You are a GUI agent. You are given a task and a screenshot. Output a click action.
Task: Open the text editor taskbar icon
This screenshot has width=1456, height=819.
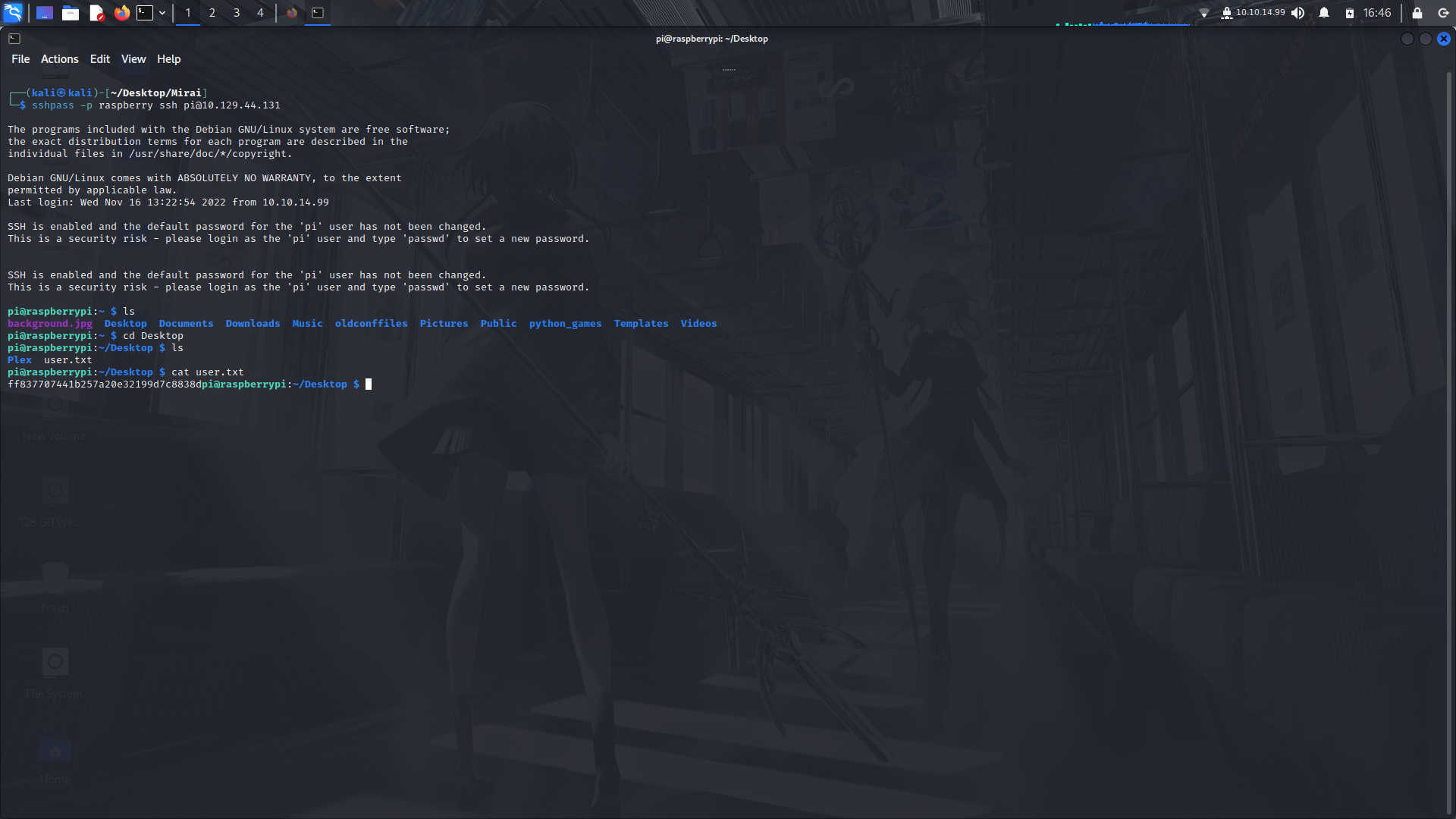pos(96,13)
